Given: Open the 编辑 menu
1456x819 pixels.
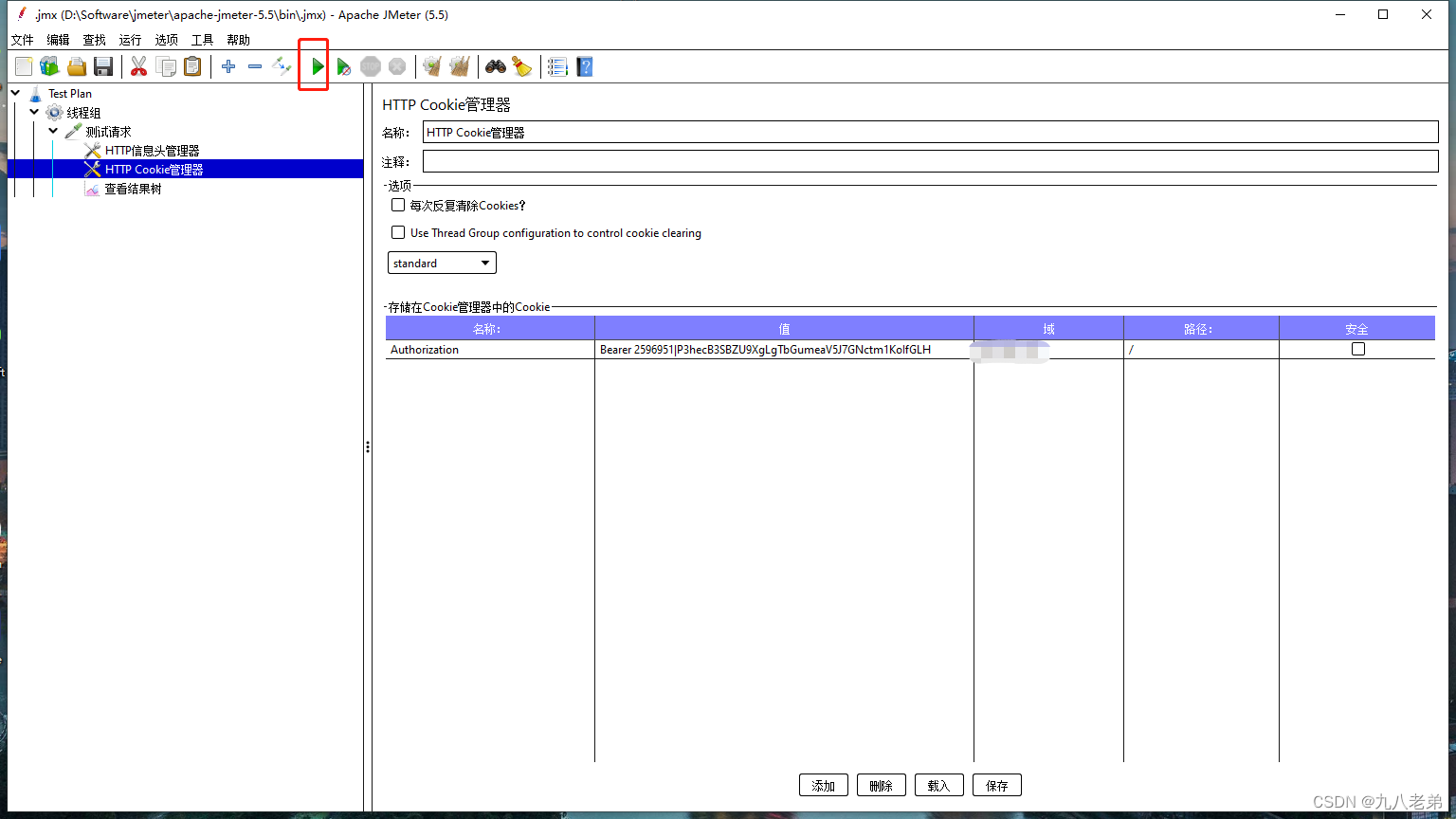Looking at the screenshot, I should point(58,40).
